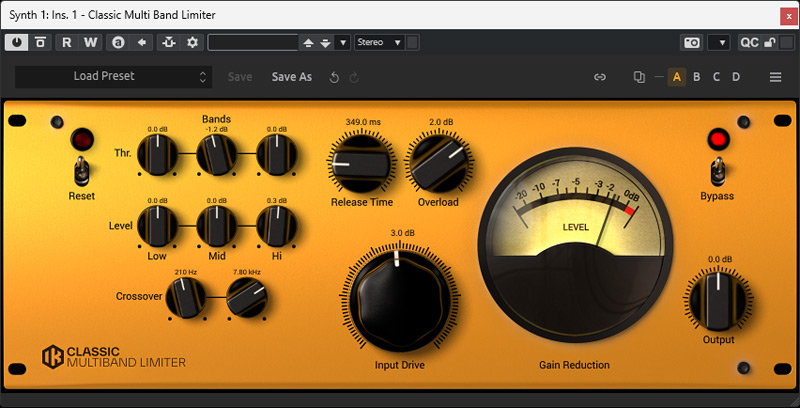The width and height of the screenshot is (800, 408).
Task: Click the copy A to B icon
Action: [639, 77]
